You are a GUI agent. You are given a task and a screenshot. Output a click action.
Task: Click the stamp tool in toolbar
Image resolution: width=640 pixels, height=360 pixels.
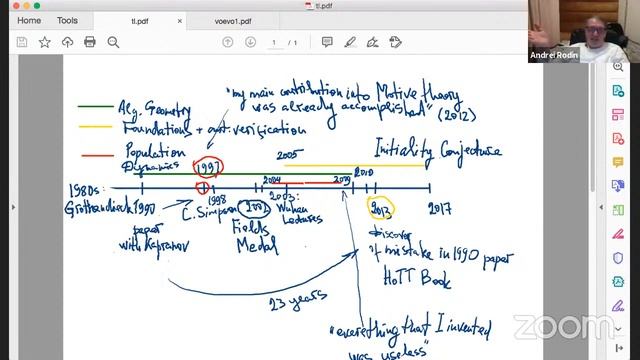[x=396, y=42]
